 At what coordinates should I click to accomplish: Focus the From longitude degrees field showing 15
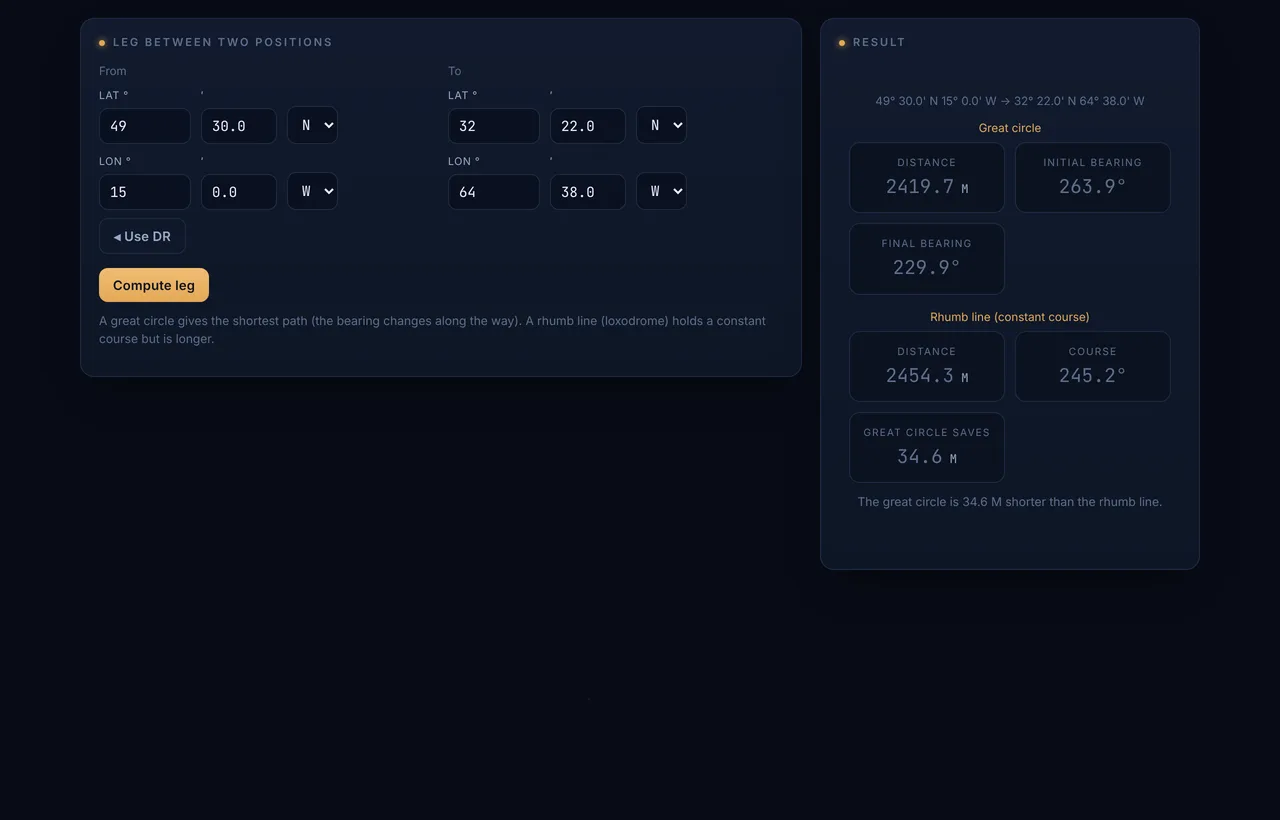tap(145, 192)
